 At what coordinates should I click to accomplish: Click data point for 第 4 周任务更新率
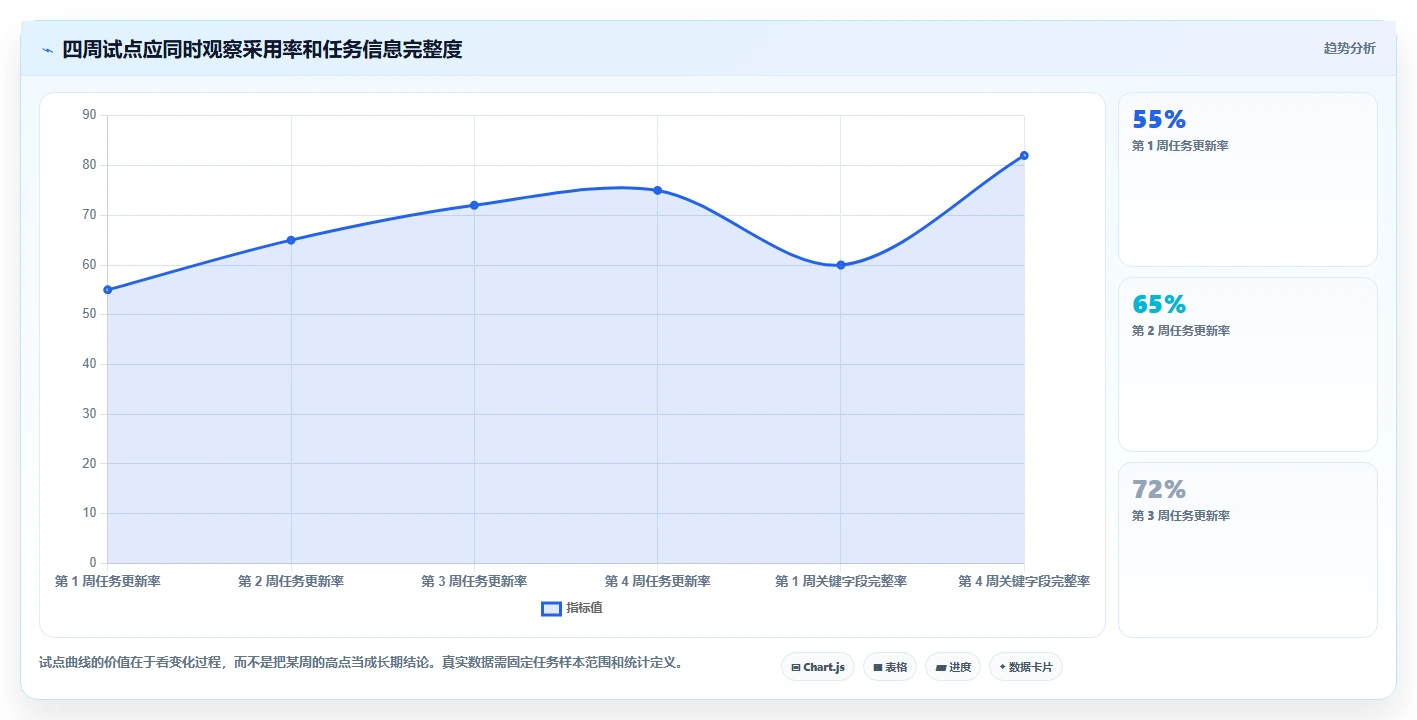click(658, 190)
